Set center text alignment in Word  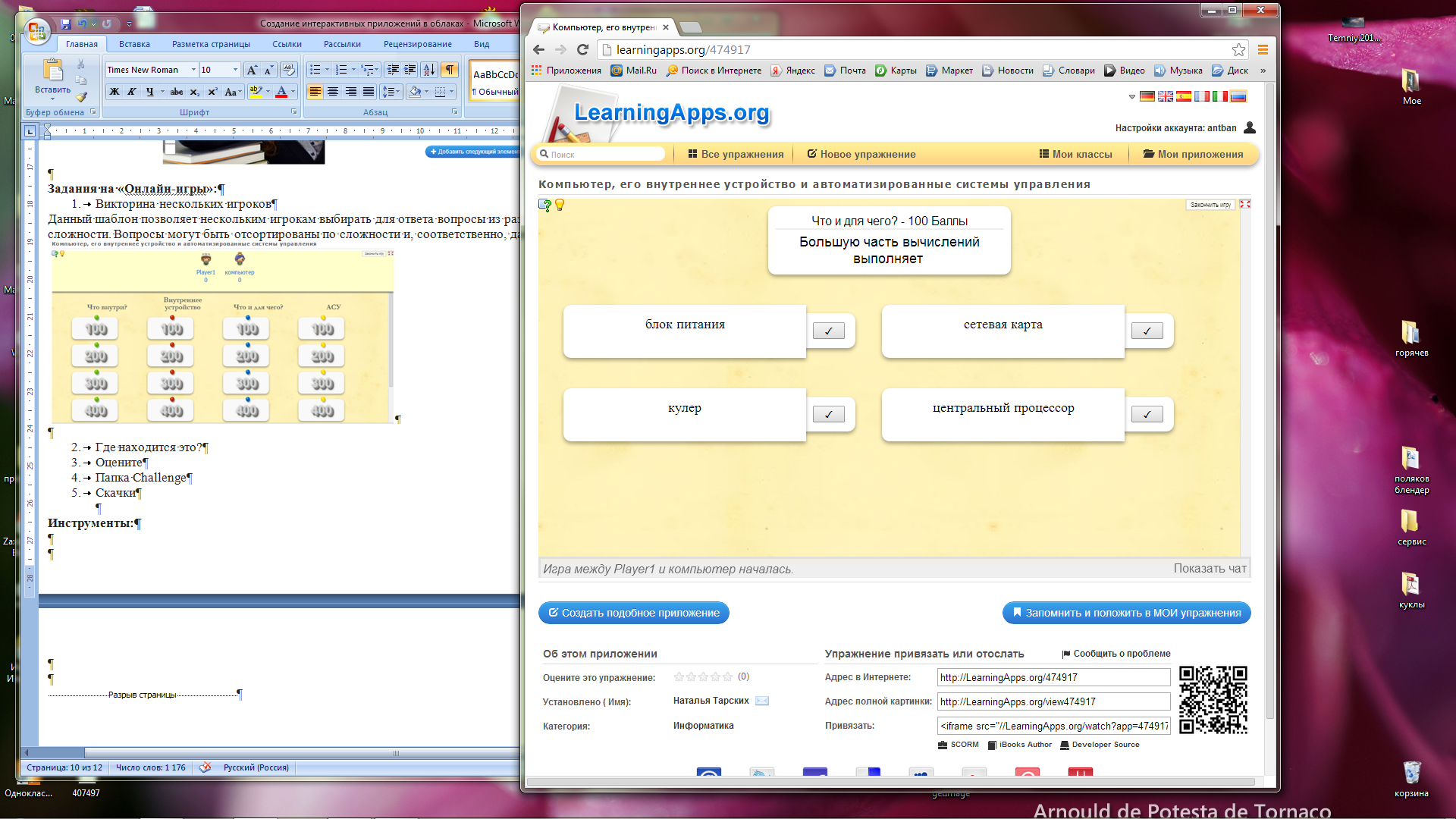(333, 92)
